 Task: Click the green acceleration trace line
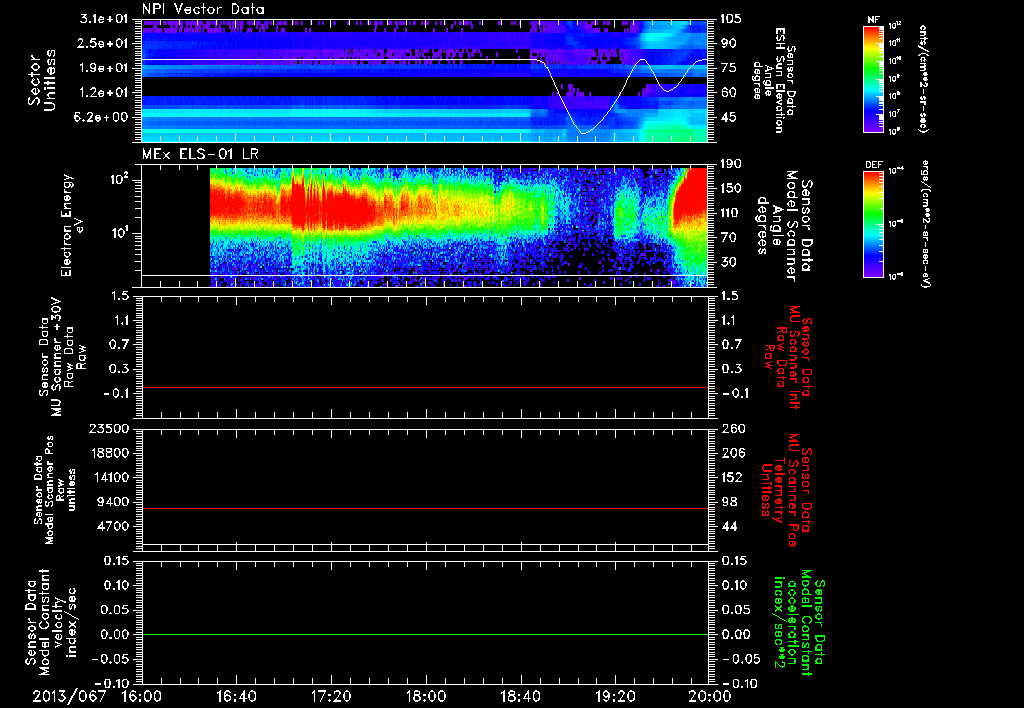pyautogui.click(x=425, y=634)
